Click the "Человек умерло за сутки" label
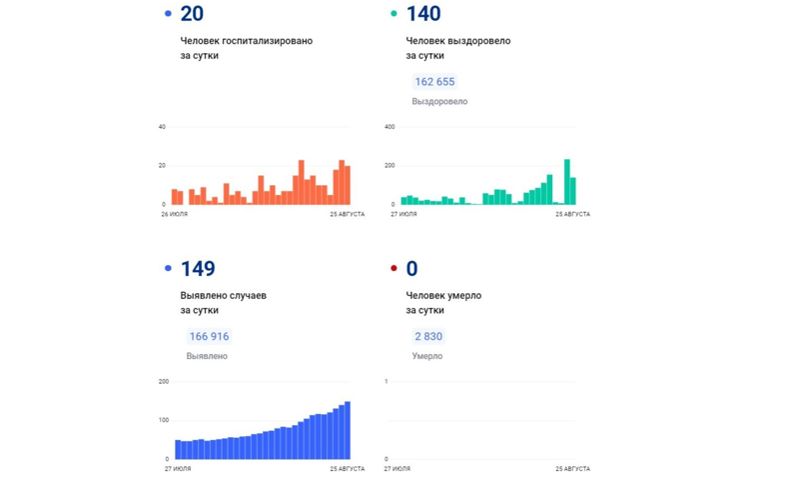The height and width of the screenshot is (480, 800). tap(444, 302)
